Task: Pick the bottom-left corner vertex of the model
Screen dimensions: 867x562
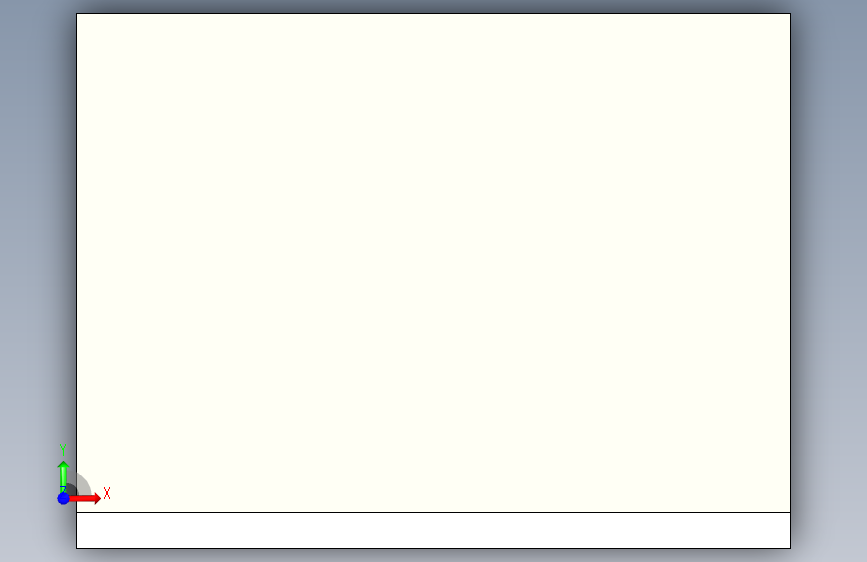Action: pyautogui.click(x=76, y=548)
